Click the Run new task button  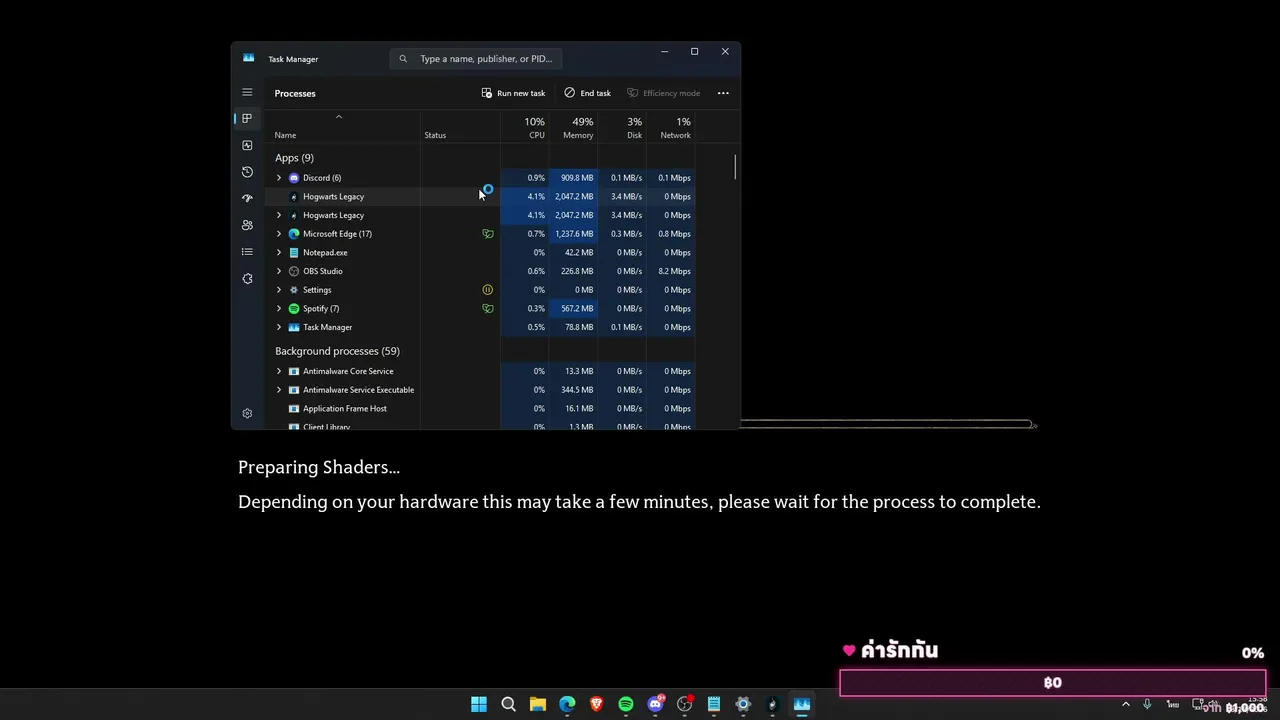coord(513,93)
